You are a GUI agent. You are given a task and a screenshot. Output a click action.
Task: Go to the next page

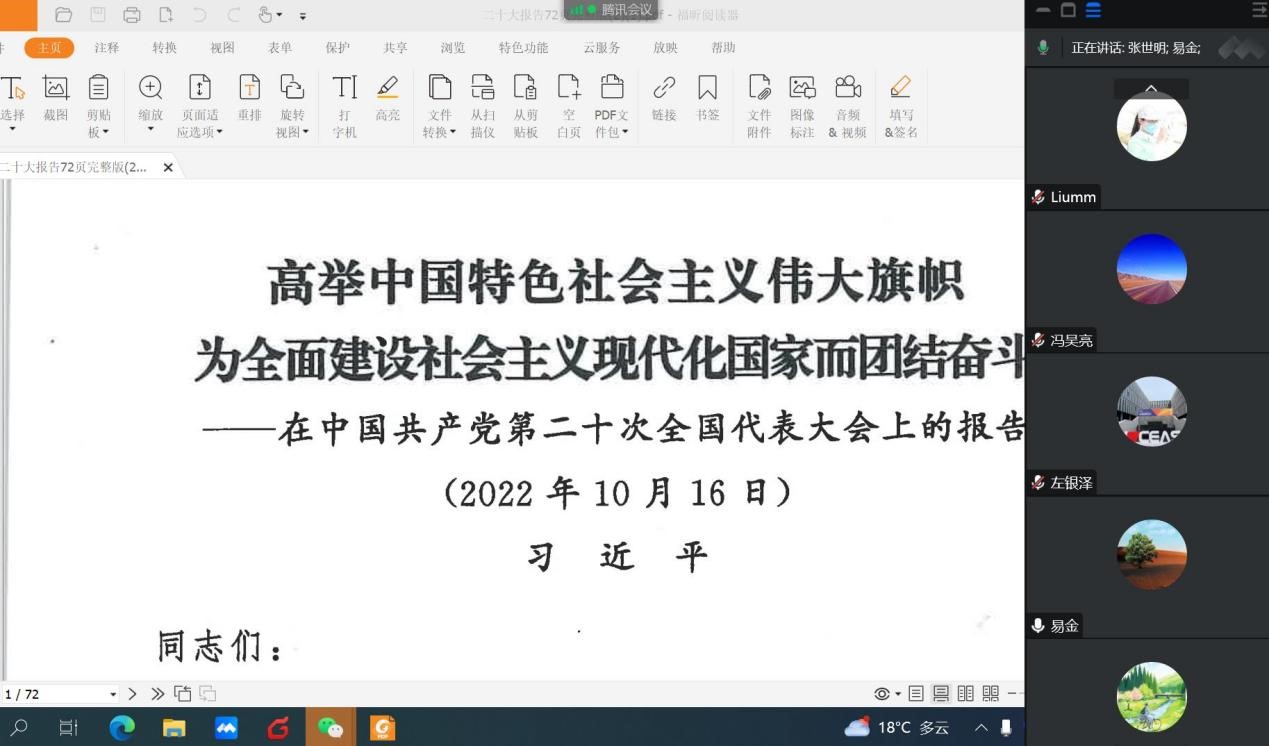133,694
